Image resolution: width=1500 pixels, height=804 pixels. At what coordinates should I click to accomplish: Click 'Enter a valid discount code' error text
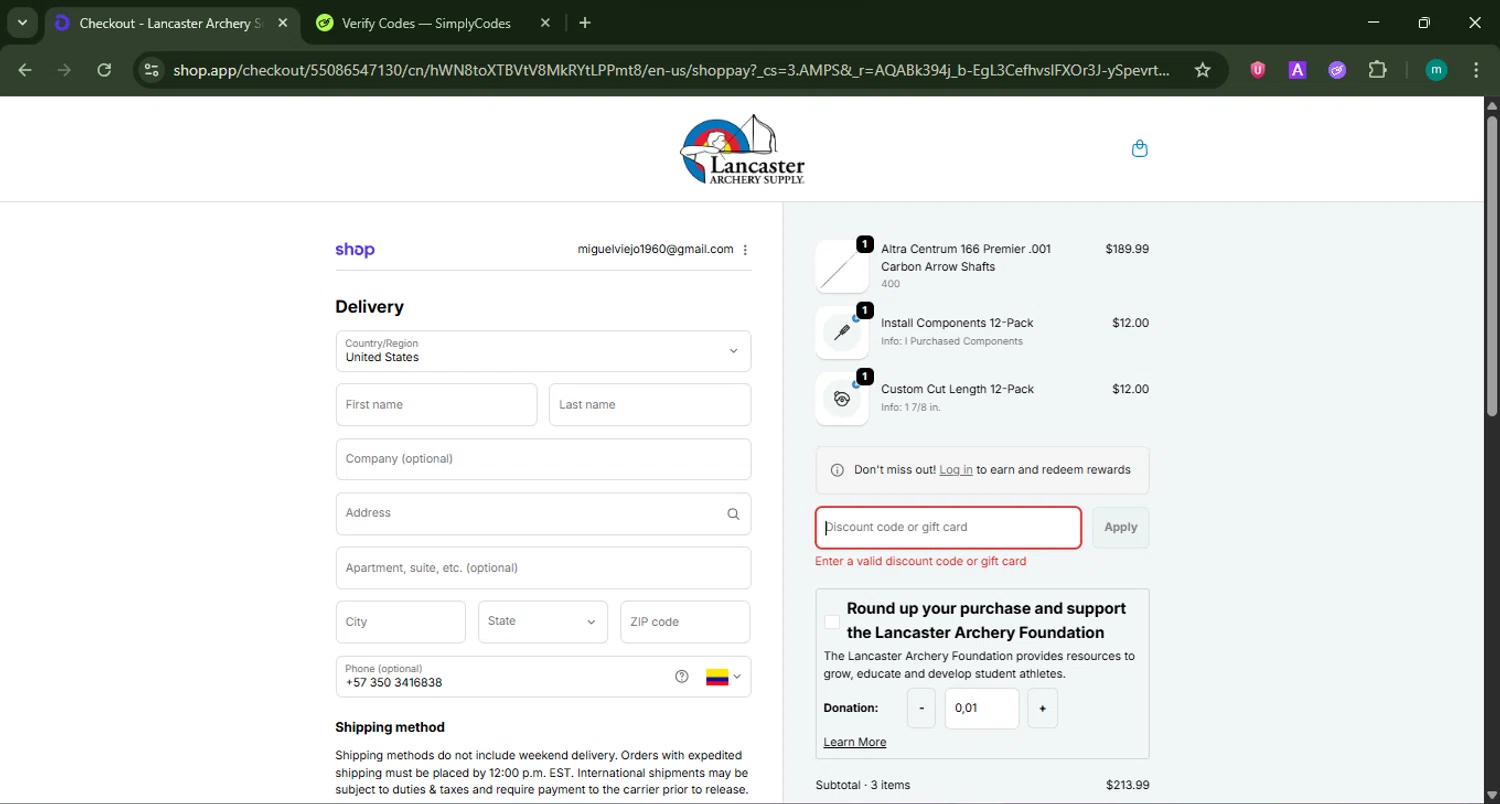pyautogui.click(x=921, y=561)
